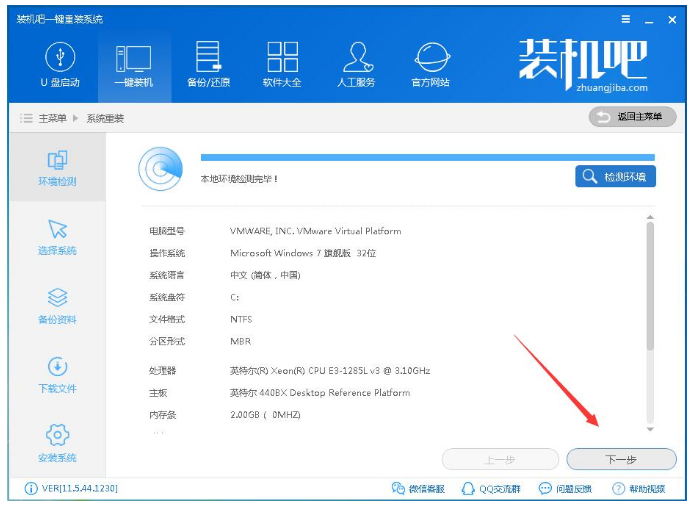Click the 中文 (简体，中国) language value

point(265,275)
